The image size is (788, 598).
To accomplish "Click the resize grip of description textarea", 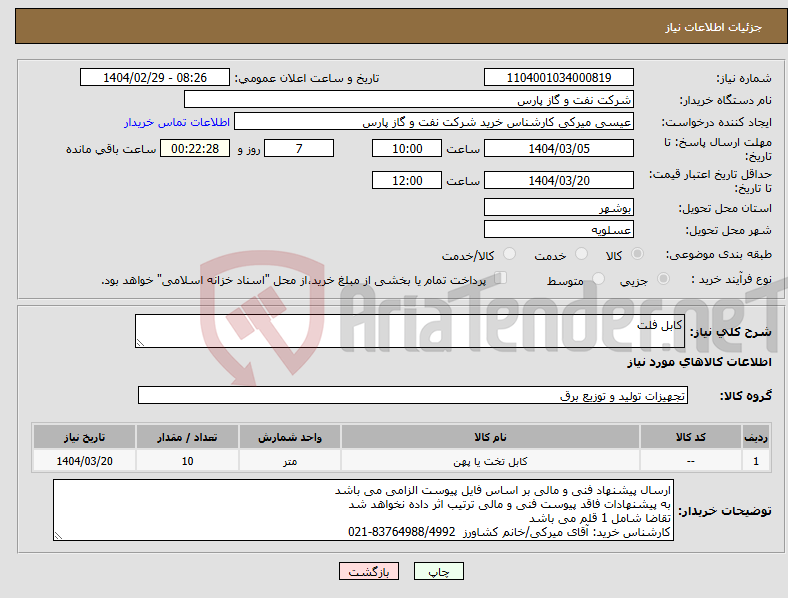I will click(x=140, y=343).
